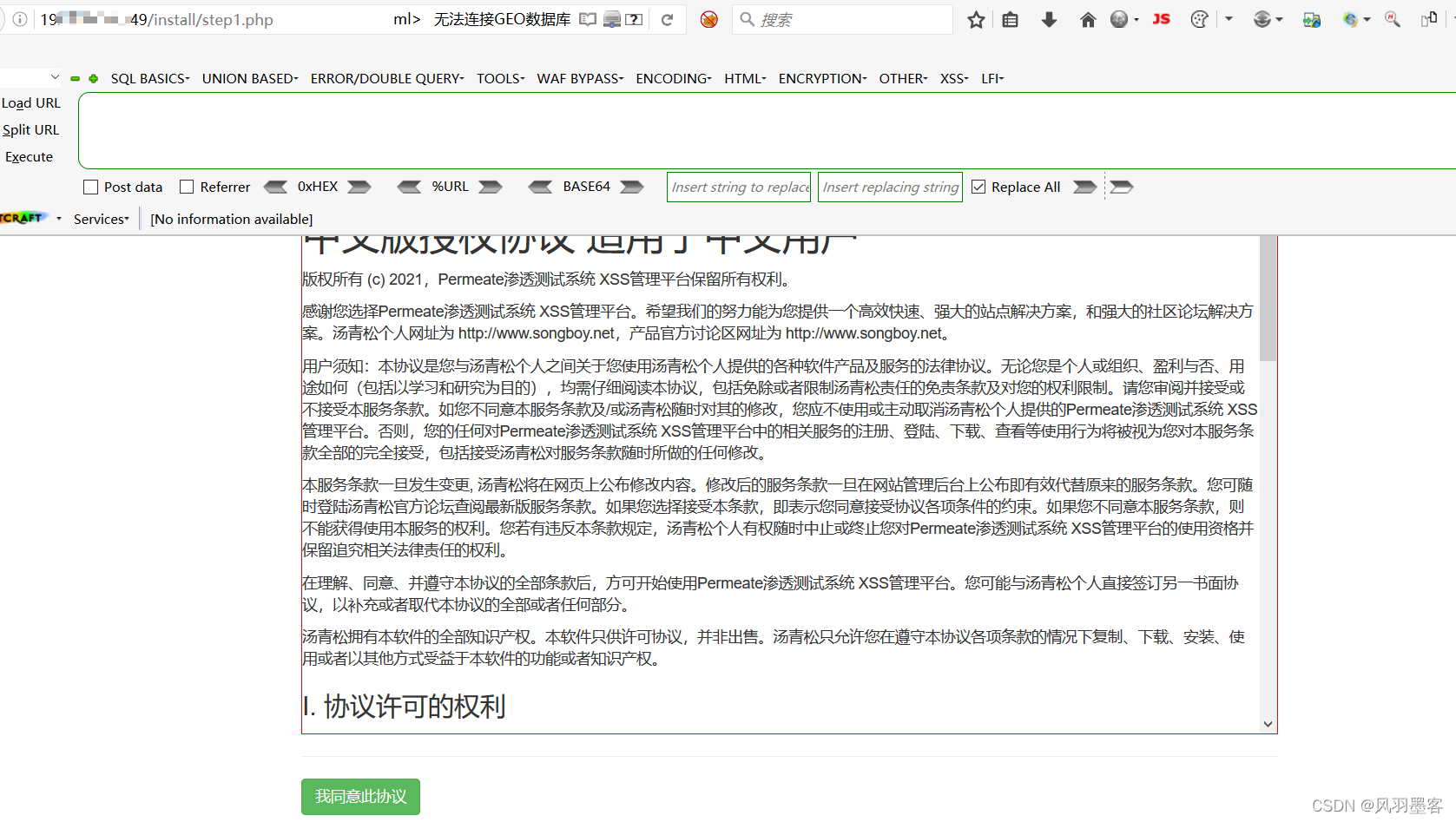Screen dimensions: 1456x822
Task: Open the LFI menu
Action: tap(992, 78)
